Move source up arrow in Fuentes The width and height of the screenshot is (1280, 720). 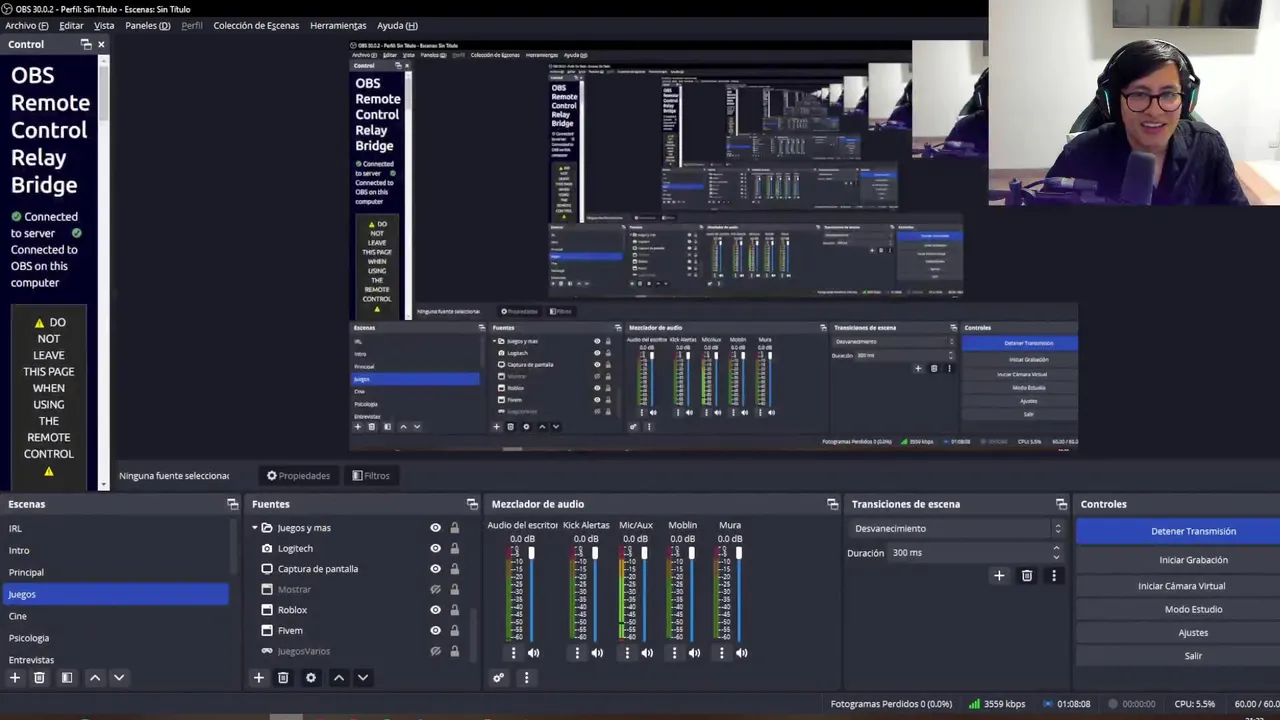click(x=339, y=678)
